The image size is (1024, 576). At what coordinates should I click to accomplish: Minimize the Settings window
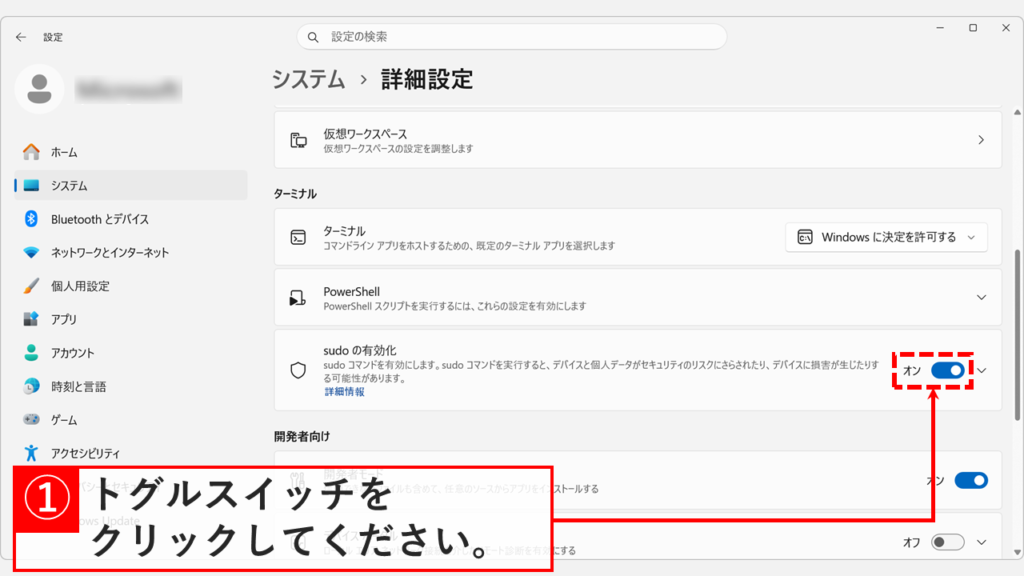point(940,28)
